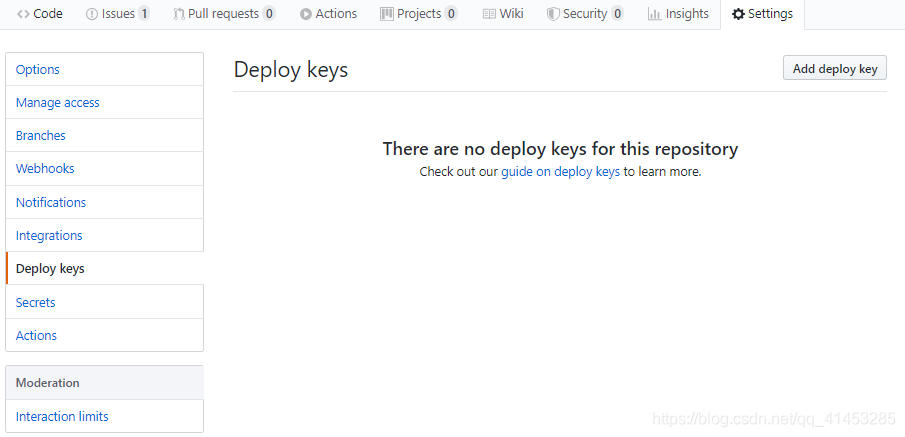Click the Wiki book icon
Screen dimensions: 905x437
click(489, 14)
